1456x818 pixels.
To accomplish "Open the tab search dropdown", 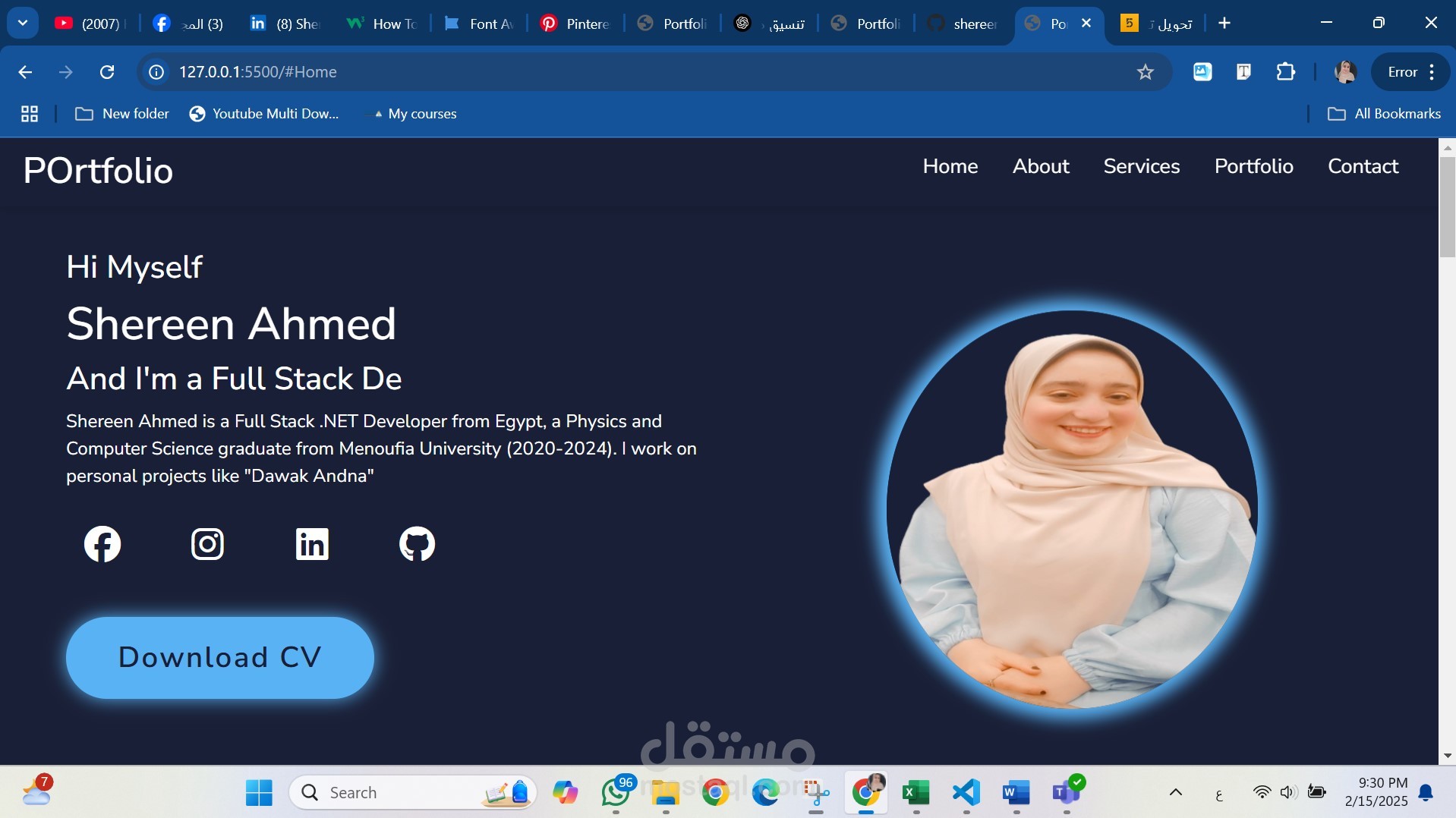I will pyautogui.click(x=23, y=23).
